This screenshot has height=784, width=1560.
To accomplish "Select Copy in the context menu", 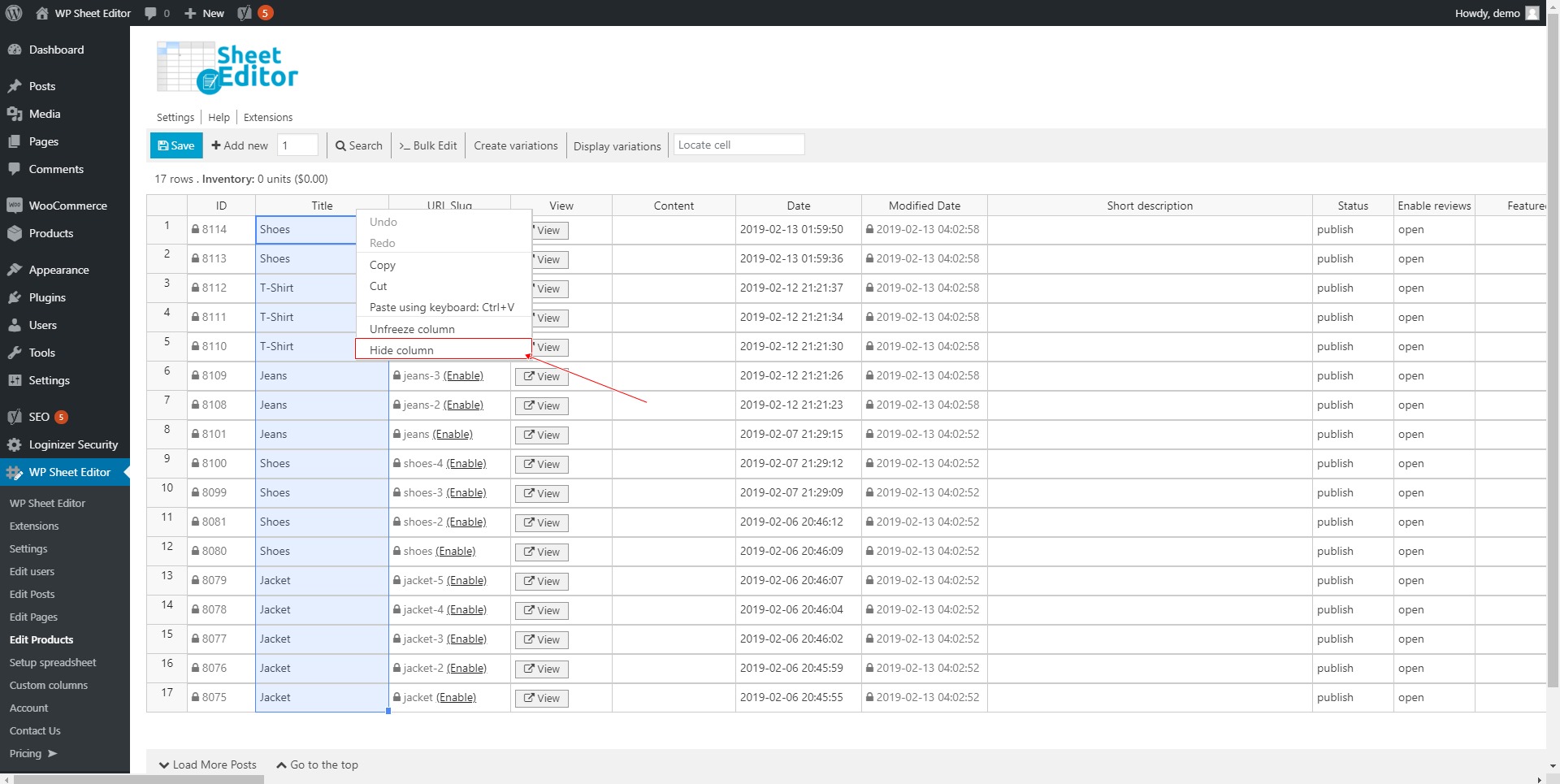I will click(x=383, y=265).
